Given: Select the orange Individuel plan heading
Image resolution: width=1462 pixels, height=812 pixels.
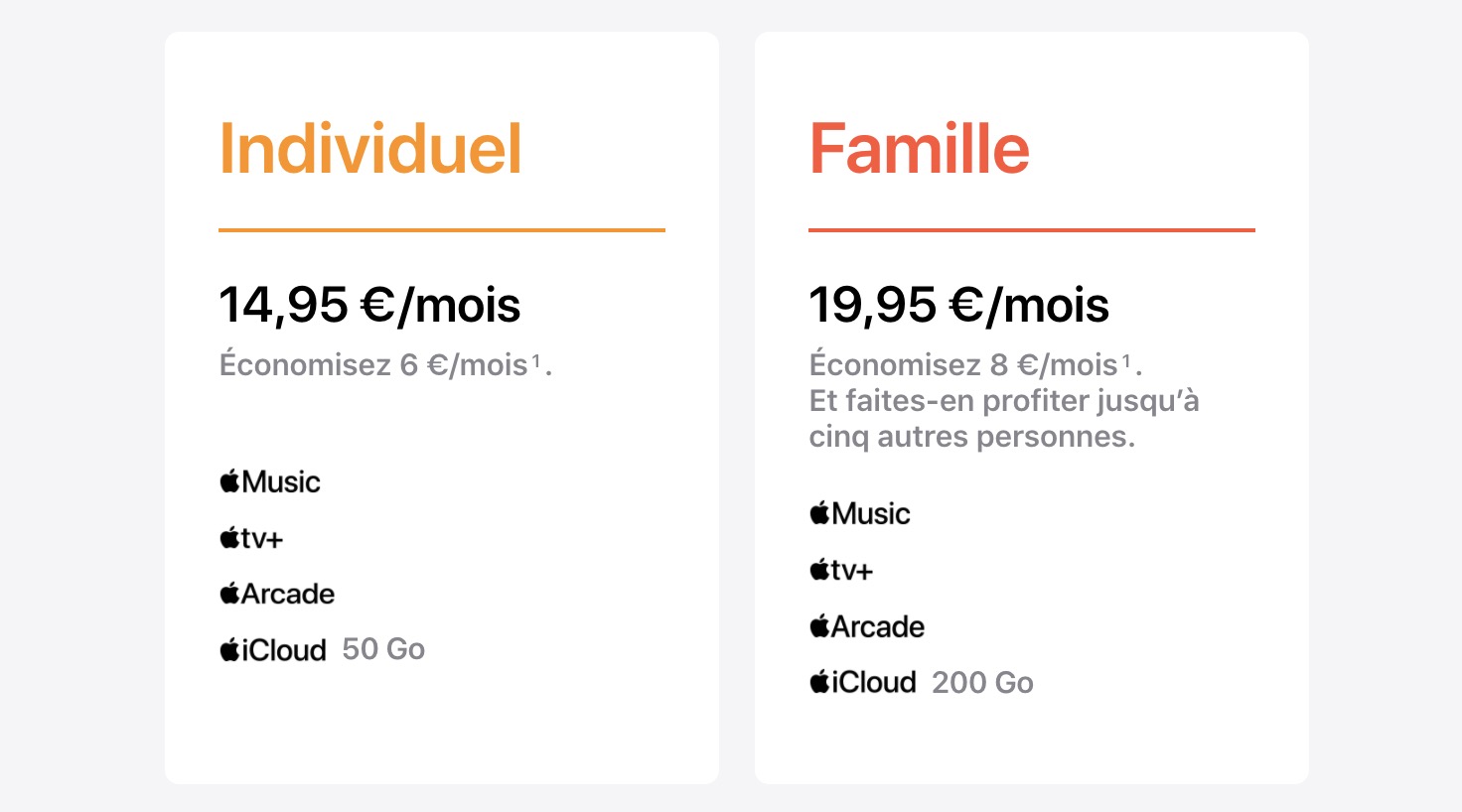Looking at the screenshot, I should tap(370, 150).
